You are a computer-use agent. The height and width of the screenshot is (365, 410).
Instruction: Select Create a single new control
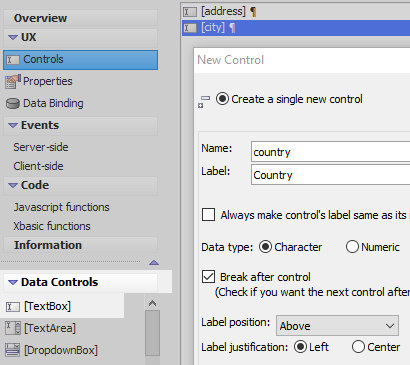[222, 99]
